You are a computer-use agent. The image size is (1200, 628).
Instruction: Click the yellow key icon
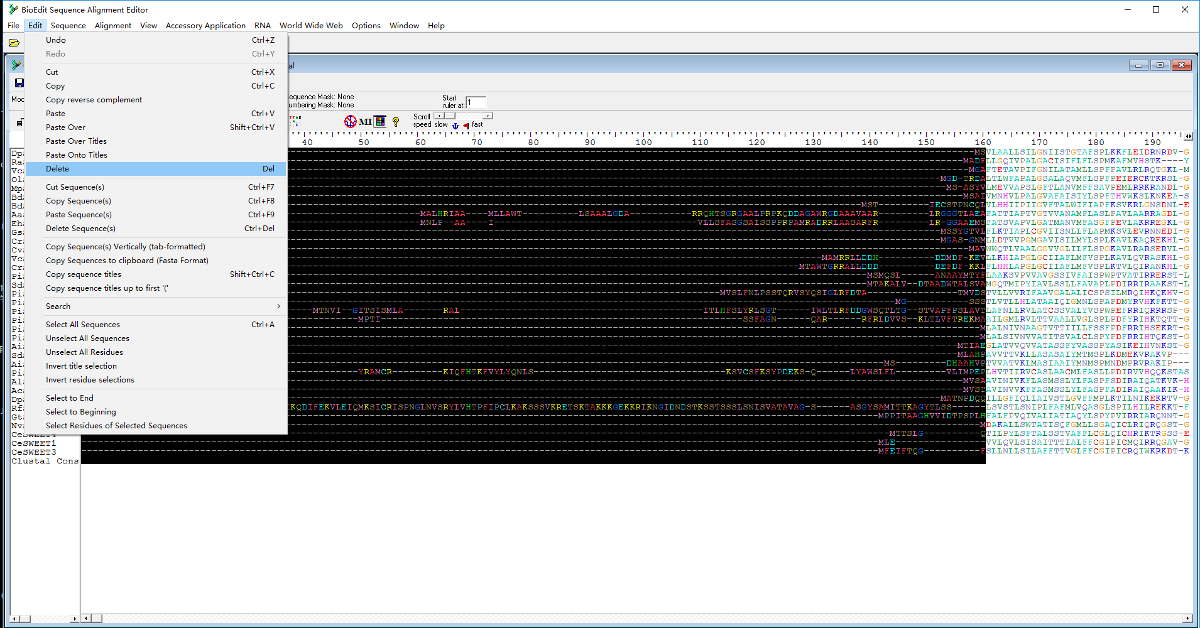point(396,121)
